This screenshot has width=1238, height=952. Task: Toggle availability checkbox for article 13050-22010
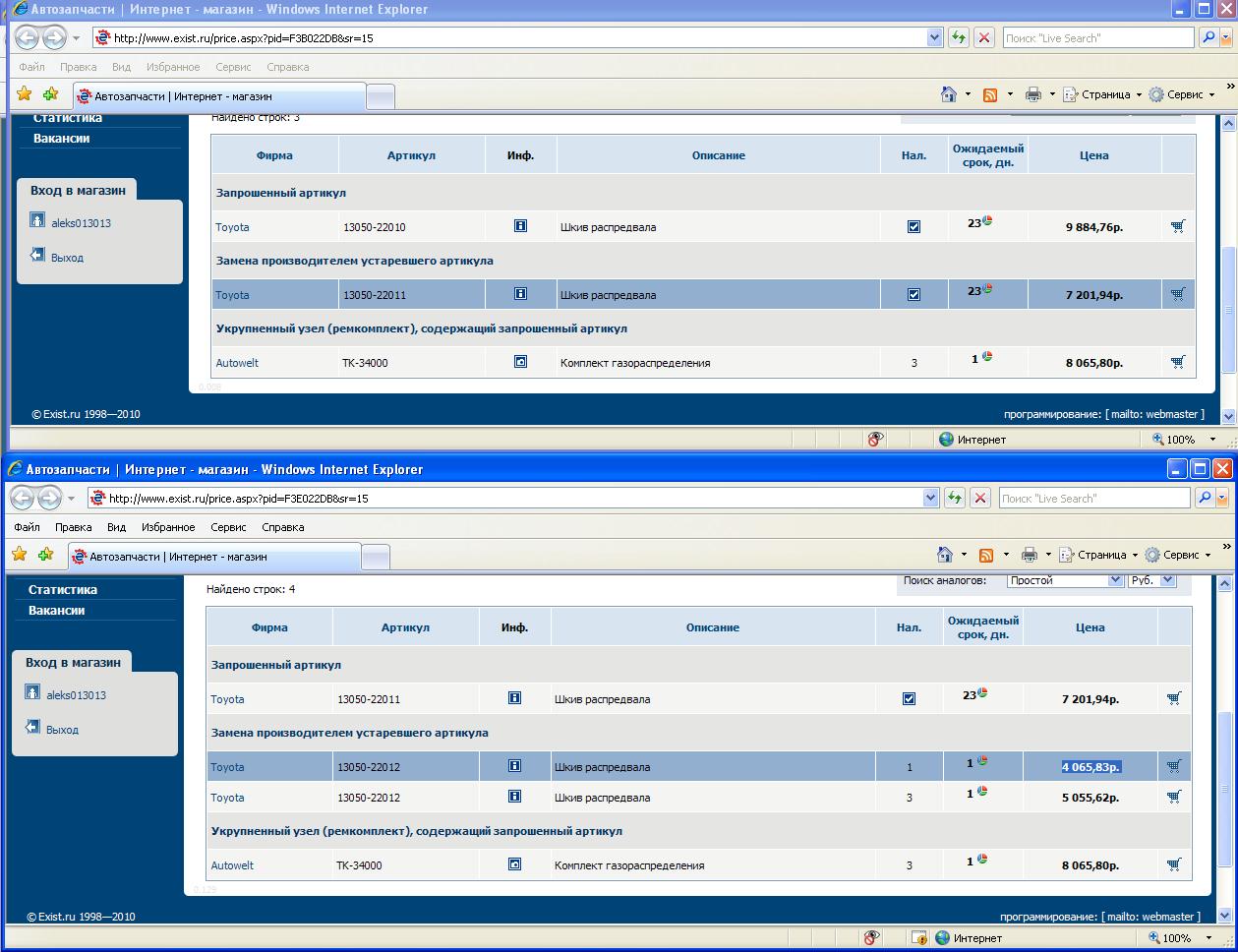click(914, 226)
